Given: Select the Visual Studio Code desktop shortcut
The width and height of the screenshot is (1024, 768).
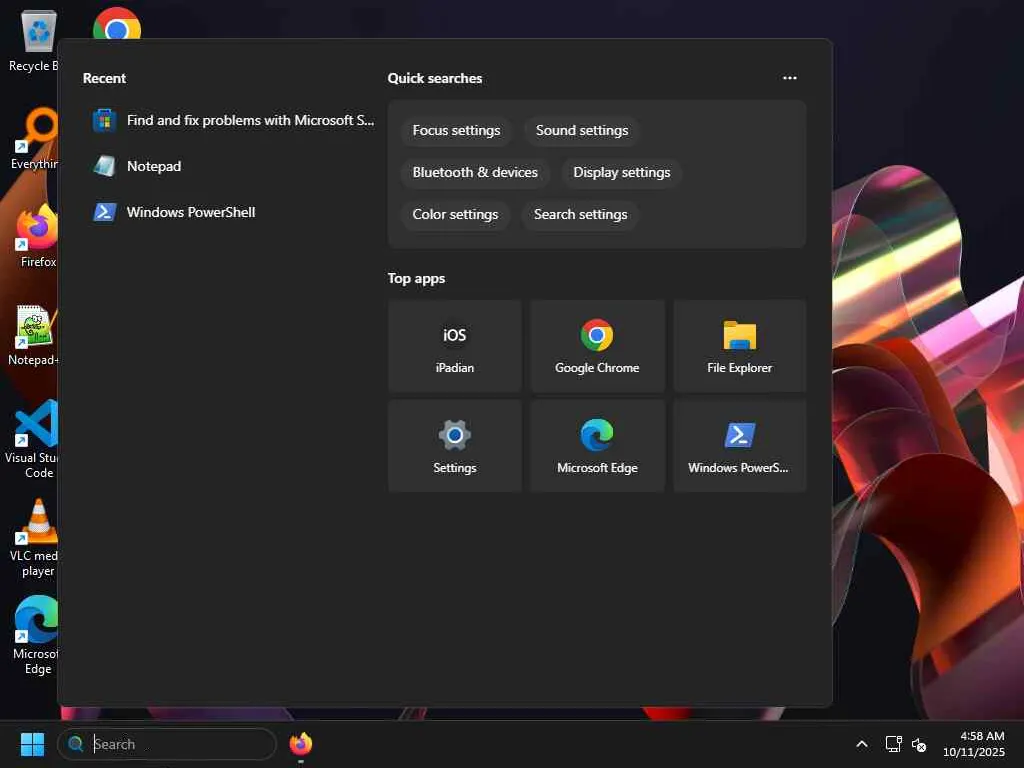Looking at the screenshot, I should point(34,439).
